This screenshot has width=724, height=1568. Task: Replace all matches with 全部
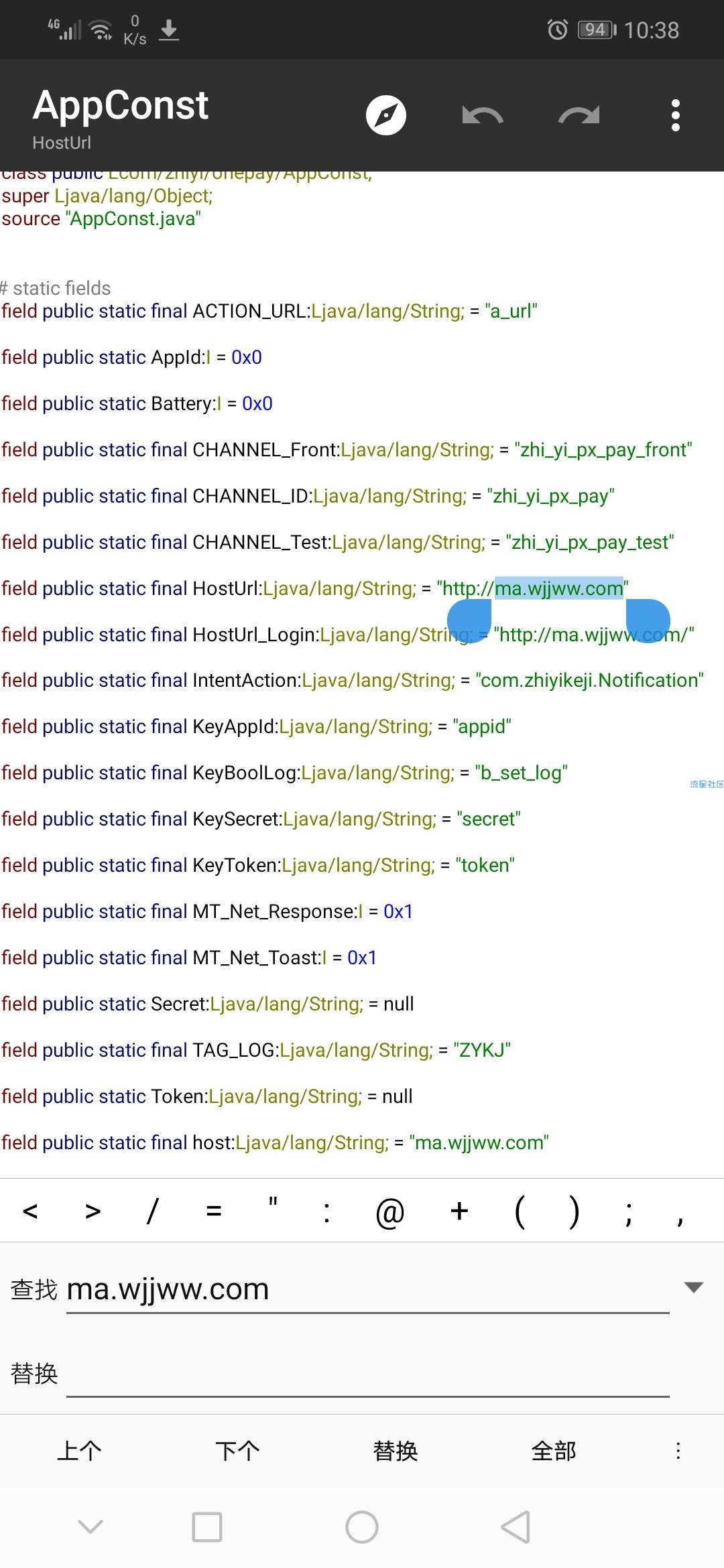coord(554,1451)
